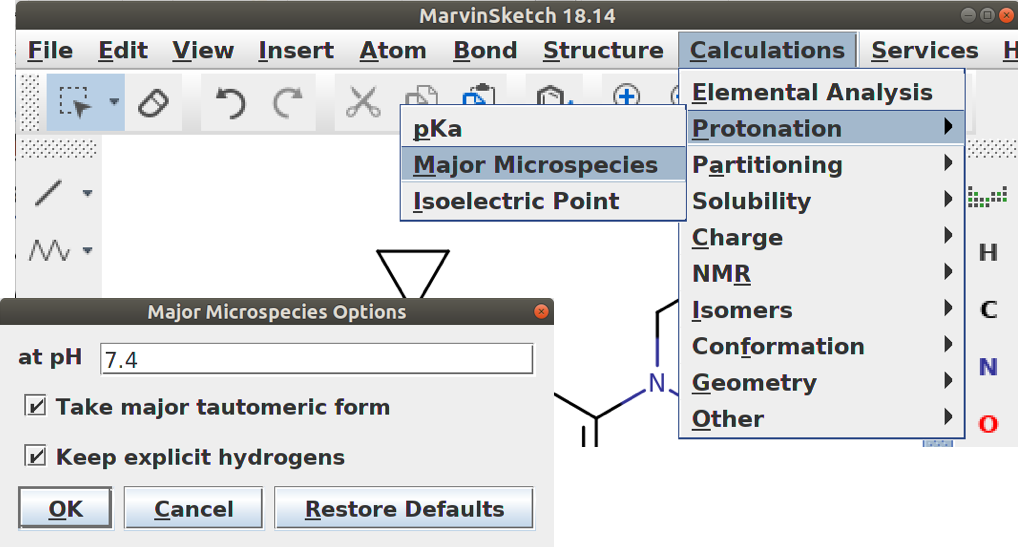Open the Insert menu
Screen dimensions: 1018x547
click(x=296, y=50)
